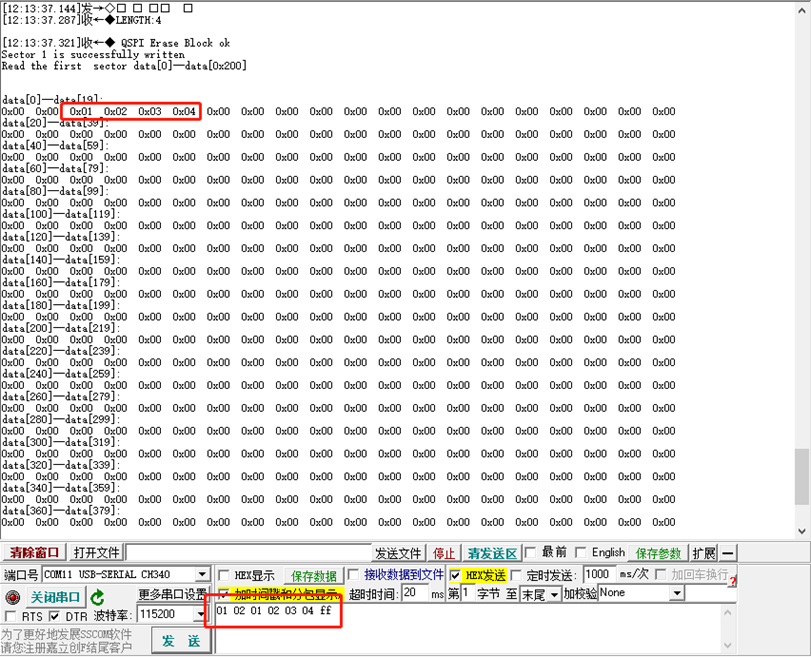
Task: Click the 关闭串口 button
Action: pos(55,597)
